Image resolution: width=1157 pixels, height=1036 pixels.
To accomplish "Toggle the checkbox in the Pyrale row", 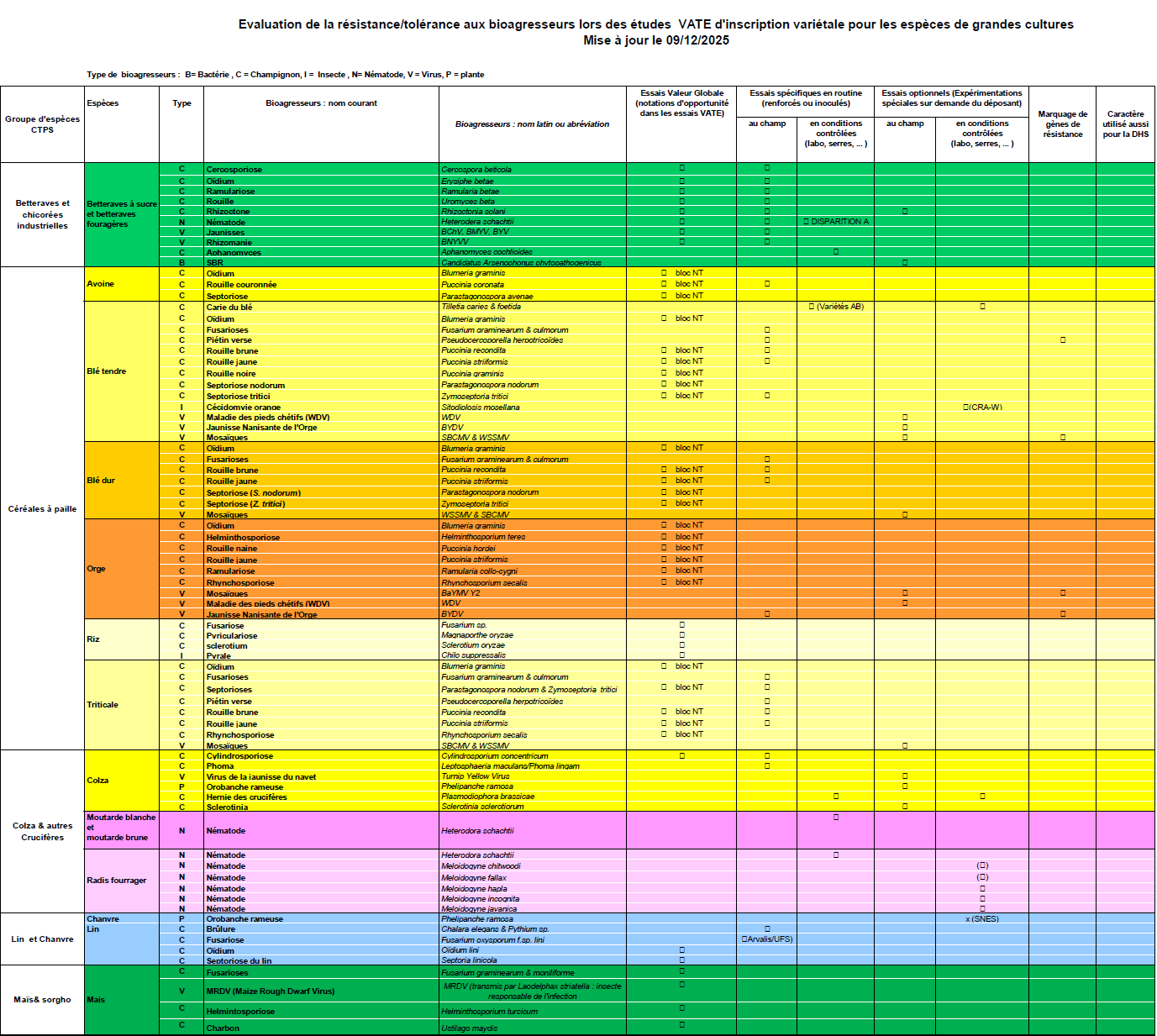I will tap(682, 655).
